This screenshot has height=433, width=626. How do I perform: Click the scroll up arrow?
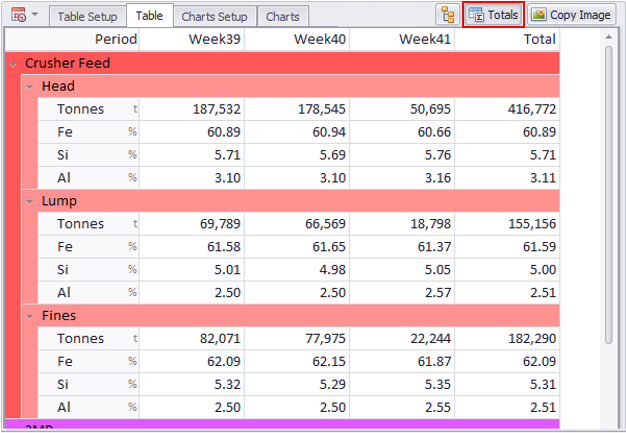click(607, 37)
